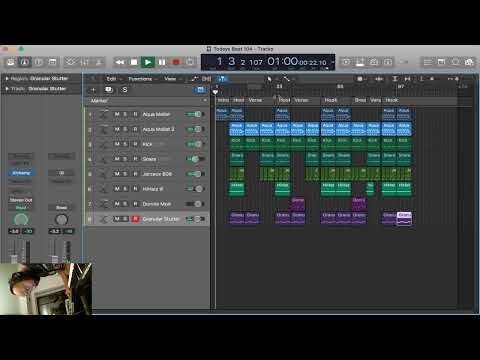Click the blue EnVerb plugin slot

(x=21, y=173)
